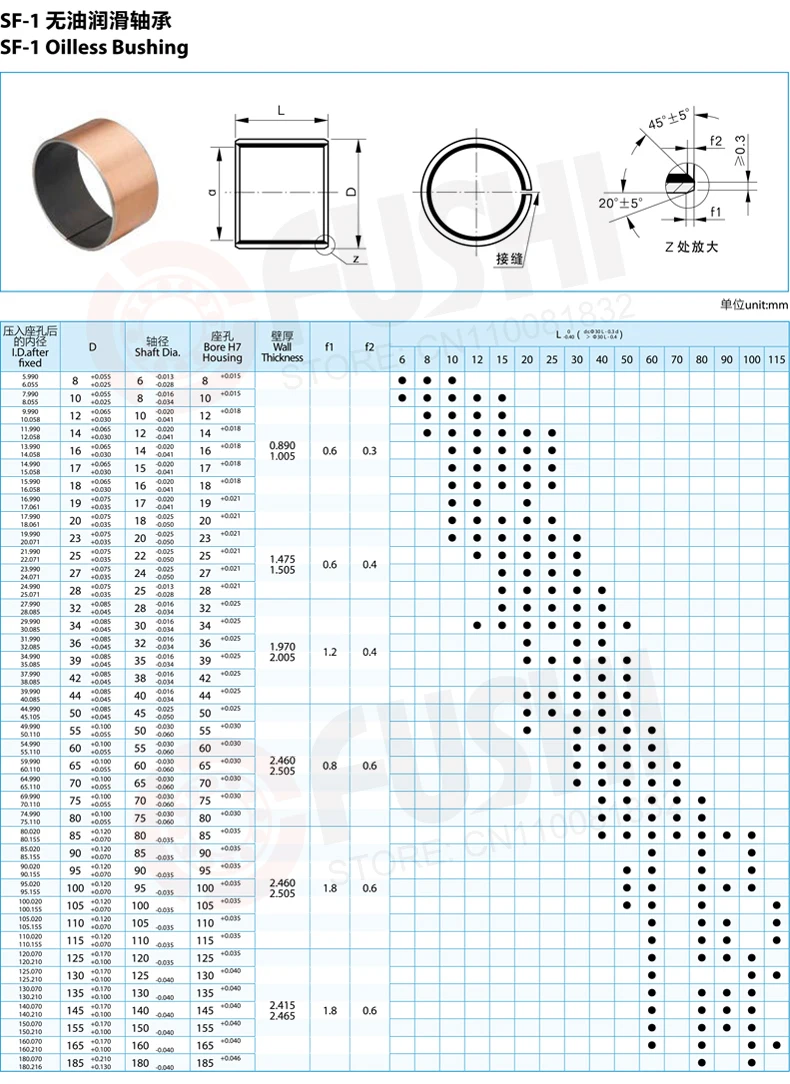Click the f1 value '1.2'
The width and height of the screenshot is (790, 1084).
pos(330,652)
